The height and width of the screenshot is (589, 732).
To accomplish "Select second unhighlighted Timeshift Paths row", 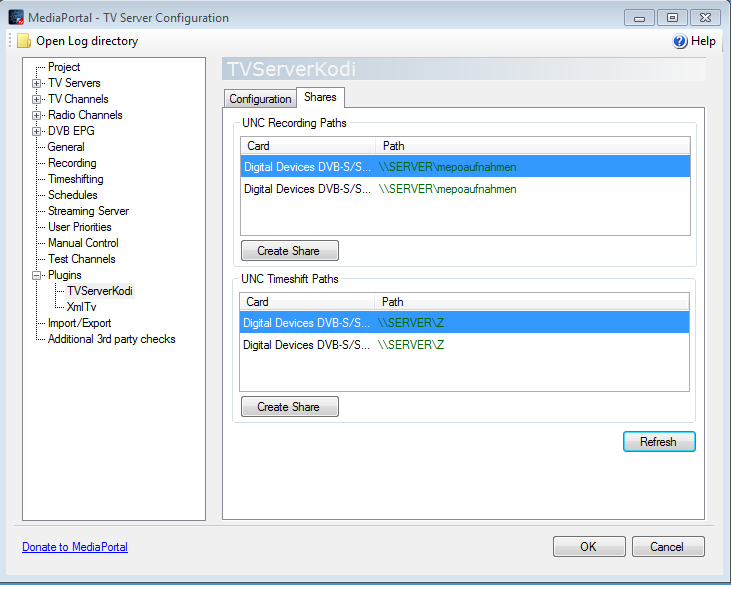I will [x=465, y=345].
